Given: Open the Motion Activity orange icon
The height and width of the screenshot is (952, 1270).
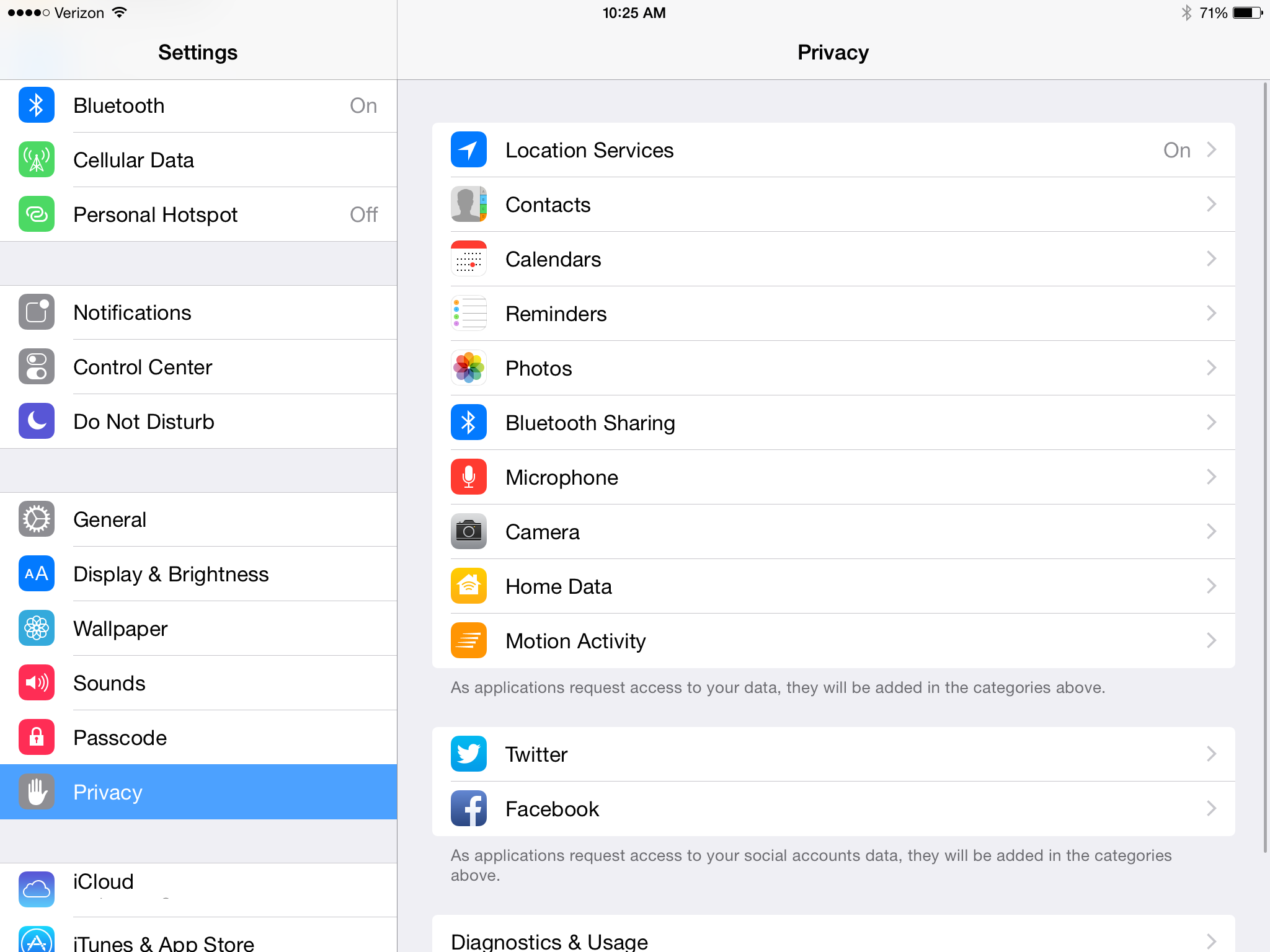Looking at the screenshot, I should [468, 641].
